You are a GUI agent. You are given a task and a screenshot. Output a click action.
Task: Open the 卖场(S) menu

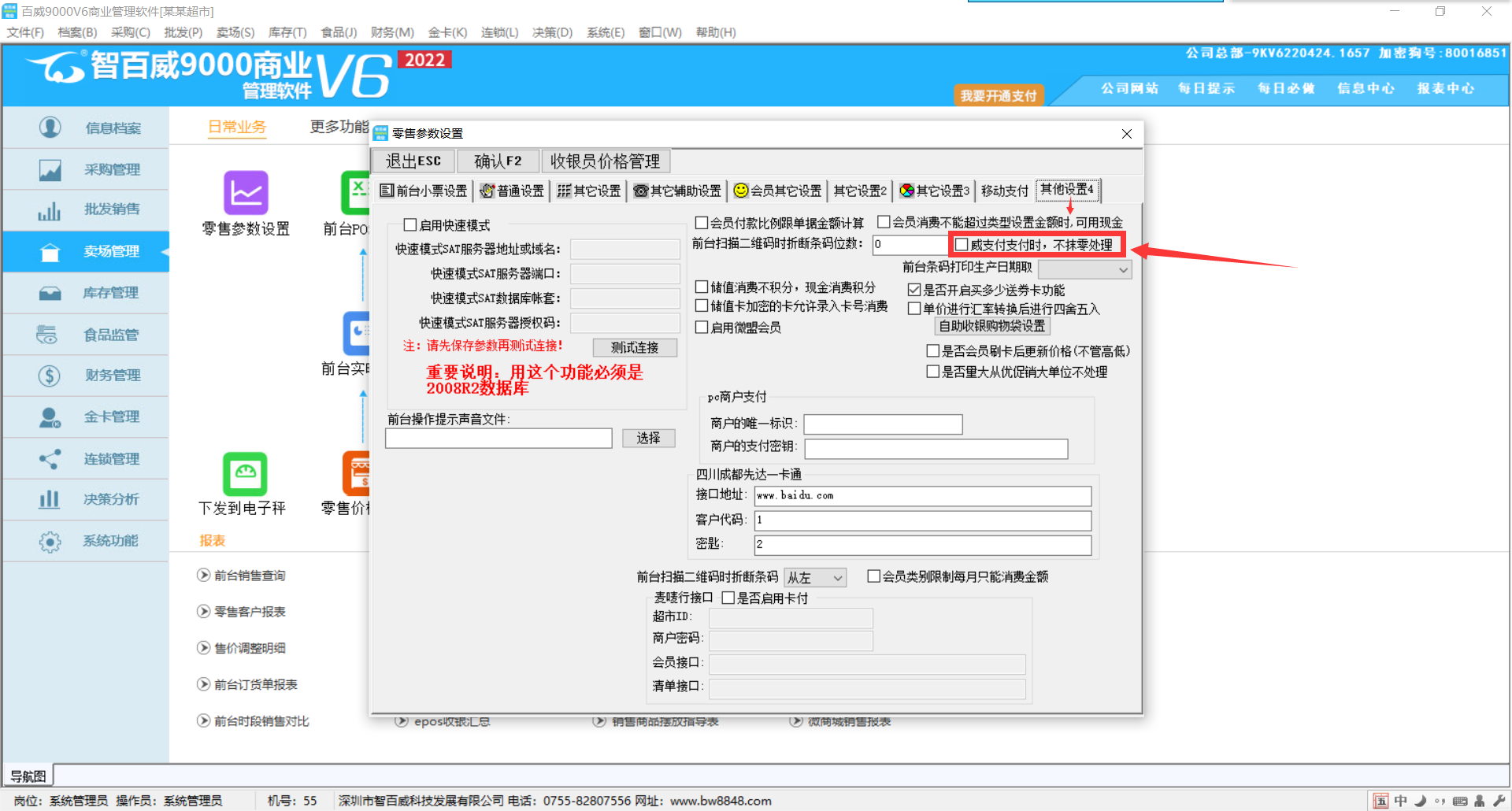[235, 32]
